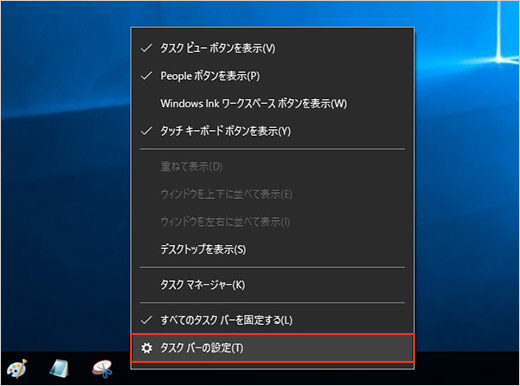Toggle タッチ キーボード ボタンを表示(Y)
Screen dimensions: 520x386
click(272, 131)
